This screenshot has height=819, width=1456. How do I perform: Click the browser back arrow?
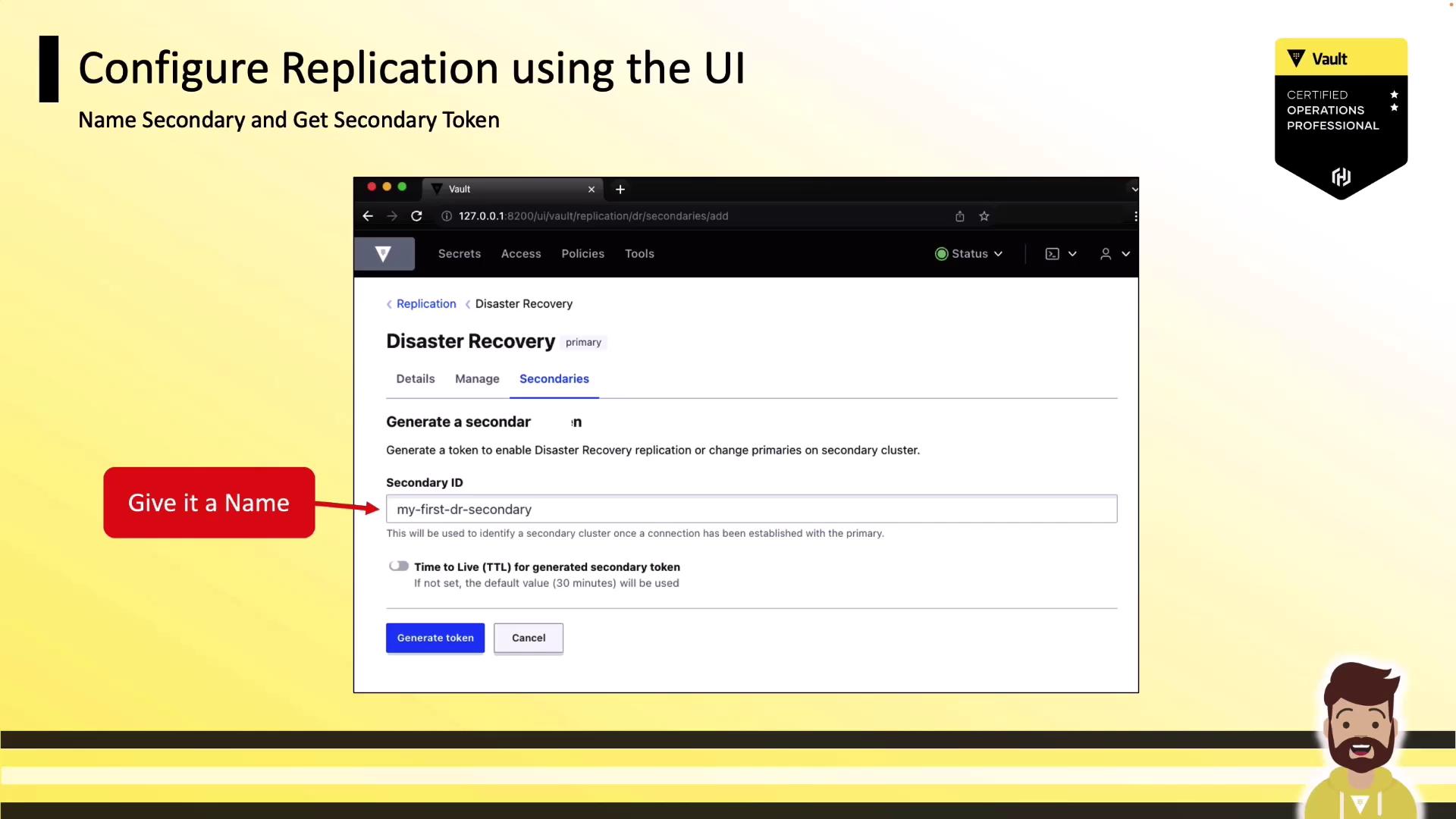[x=368, y=216]
